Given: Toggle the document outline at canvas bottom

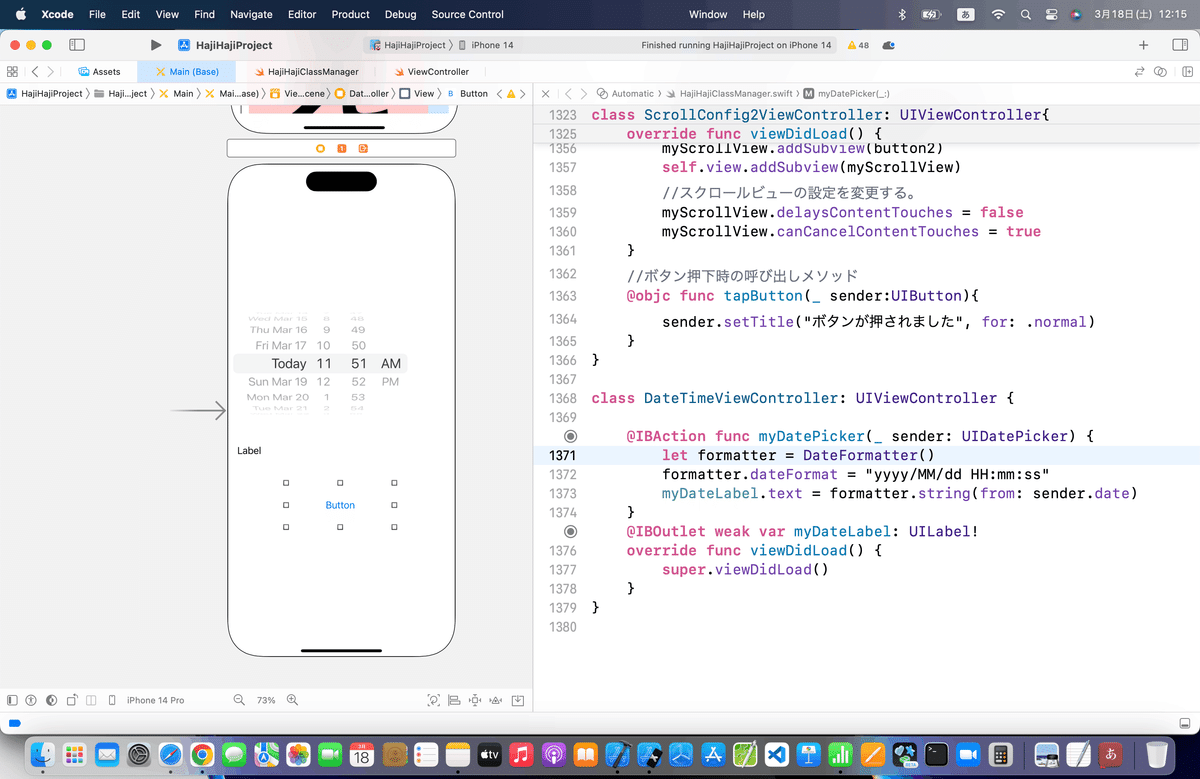Looking at the screenshot, I should [12, 700].
